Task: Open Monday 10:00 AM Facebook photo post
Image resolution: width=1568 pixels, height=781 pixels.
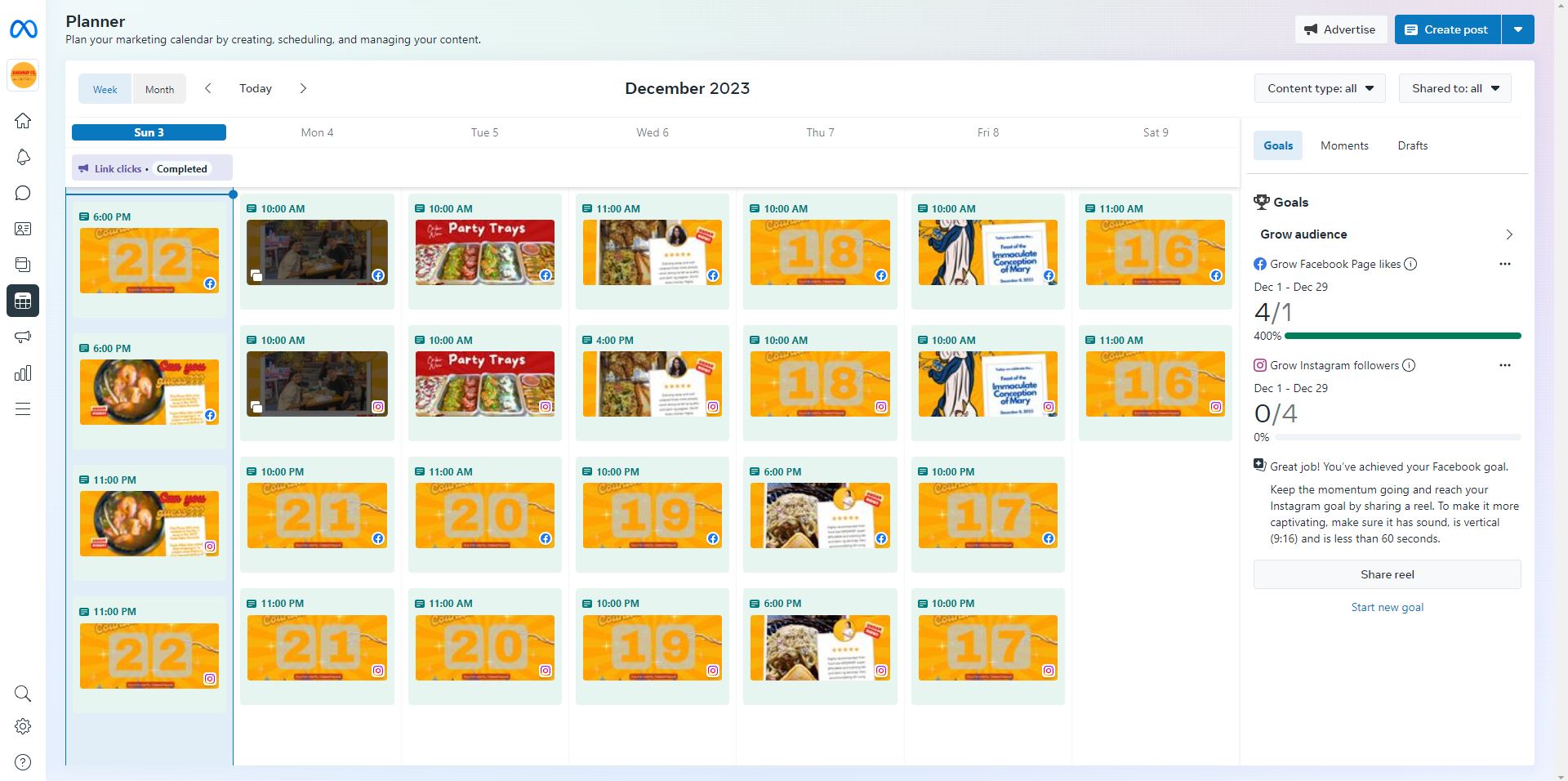Action: pyautogui.click(x=317, y=252)
